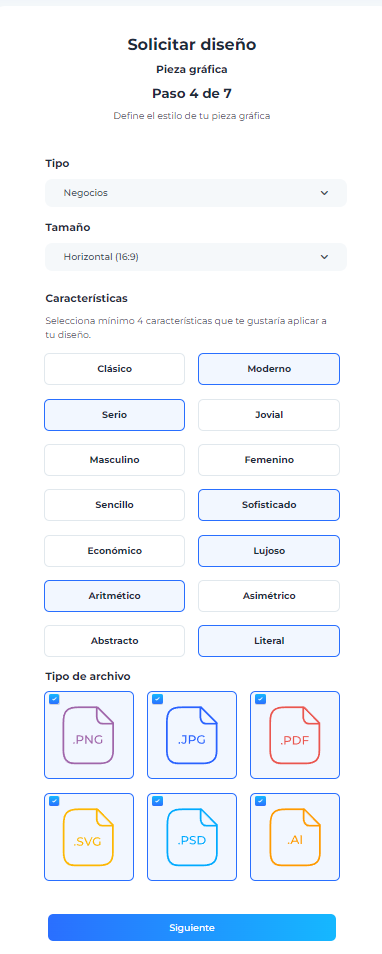Image resolution: width=382 pixels, height=954 pixels.
Task: Click the .PDF file icon
Action: tap(295, 735)
